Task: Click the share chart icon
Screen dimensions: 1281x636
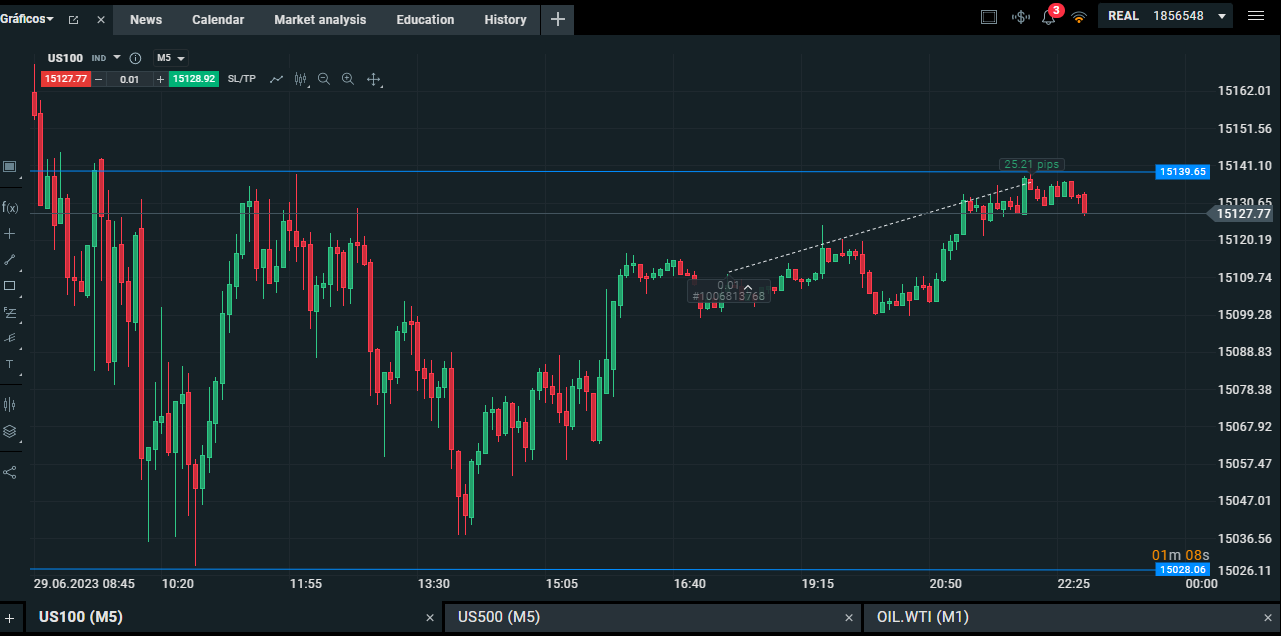Action: 10,472
